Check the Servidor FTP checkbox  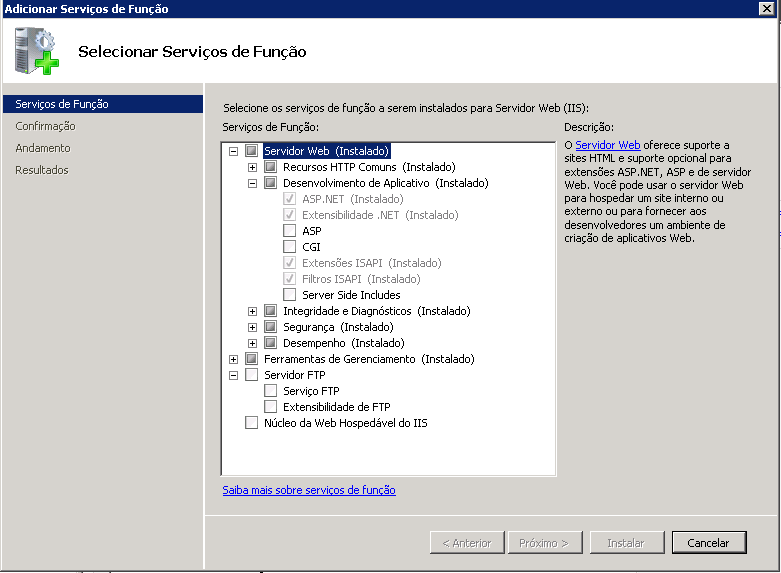pyautogui.click(x=251, y=375)
